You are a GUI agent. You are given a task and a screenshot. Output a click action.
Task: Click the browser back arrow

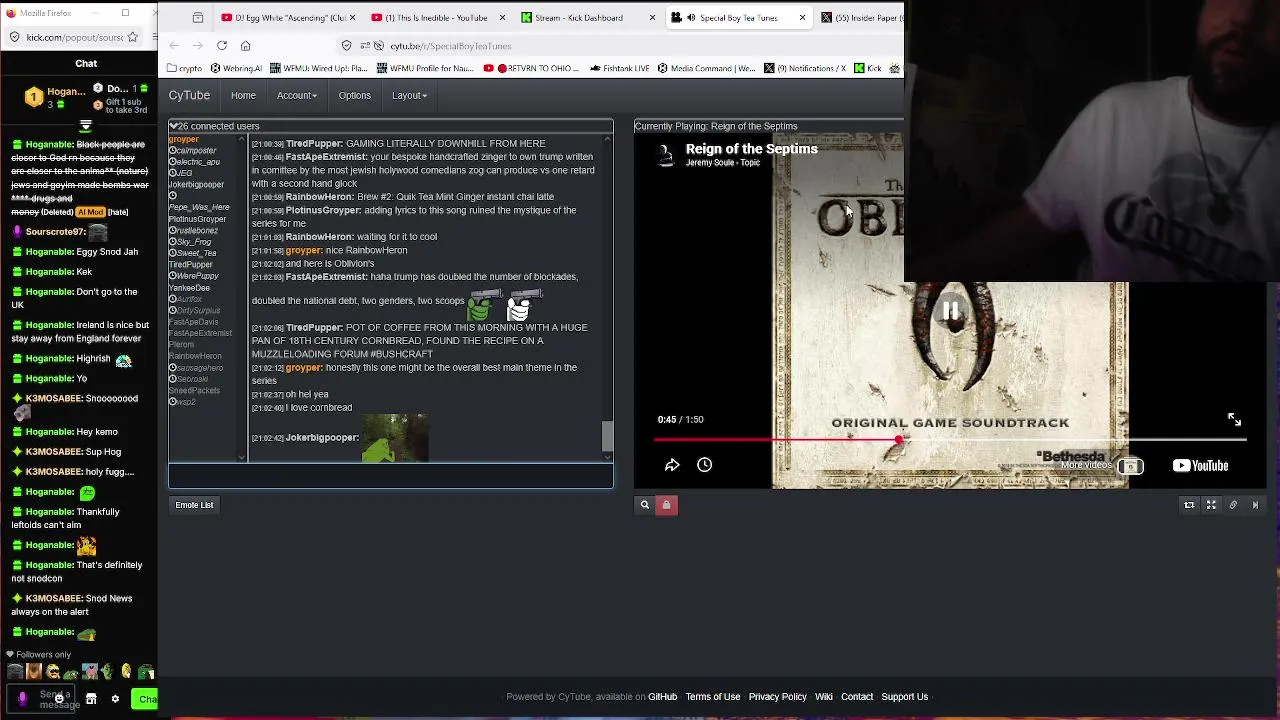[174, 45]
